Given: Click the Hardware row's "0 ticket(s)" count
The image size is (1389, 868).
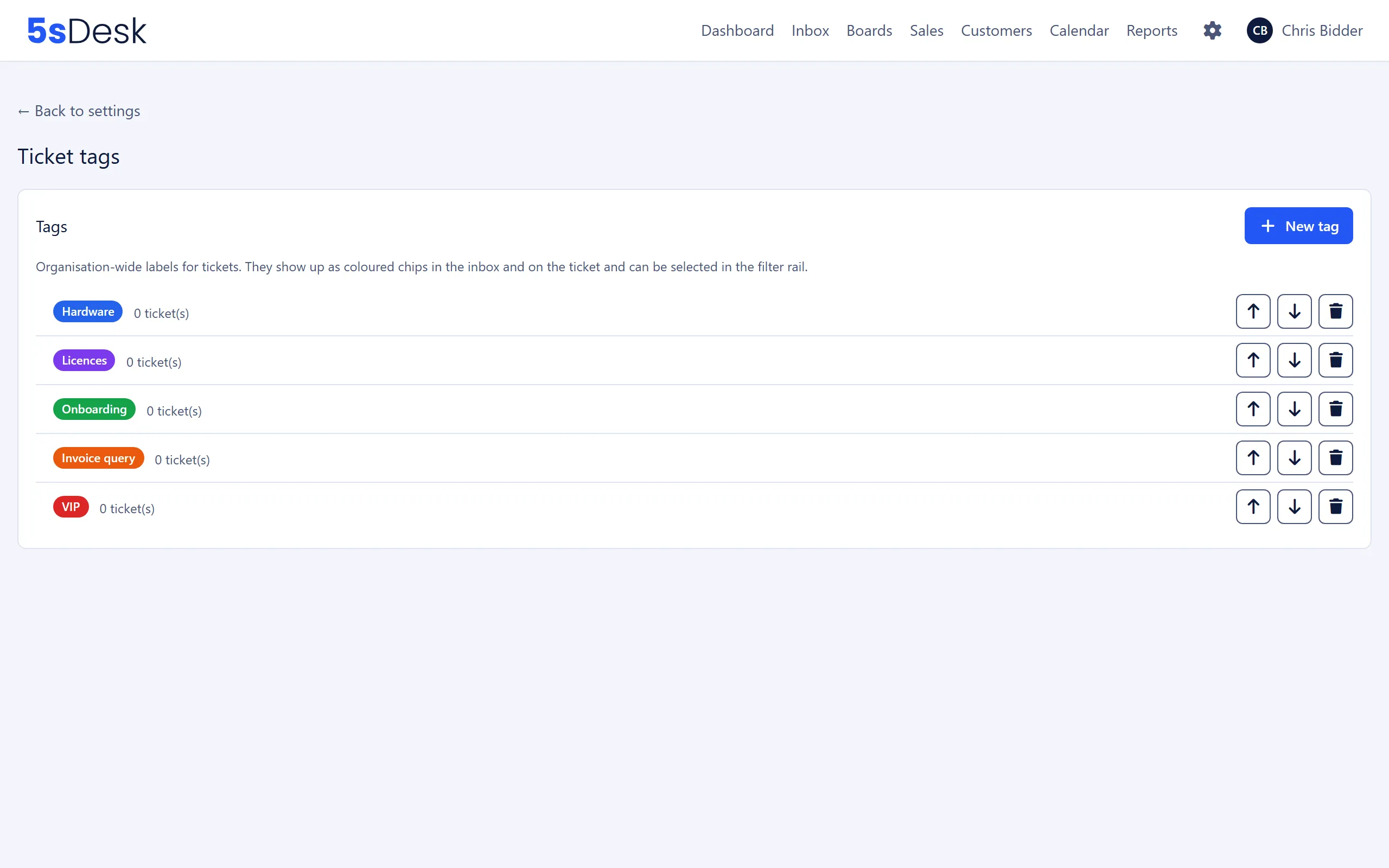Looking at the screenshot, I should coord(161,314).
